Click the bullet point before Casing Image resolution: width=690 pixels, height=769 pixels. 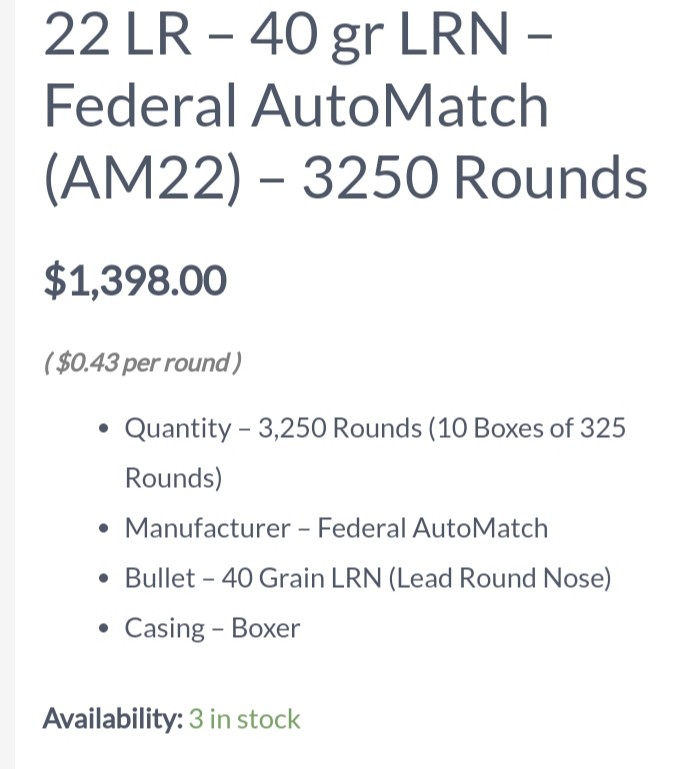(103, 629)
